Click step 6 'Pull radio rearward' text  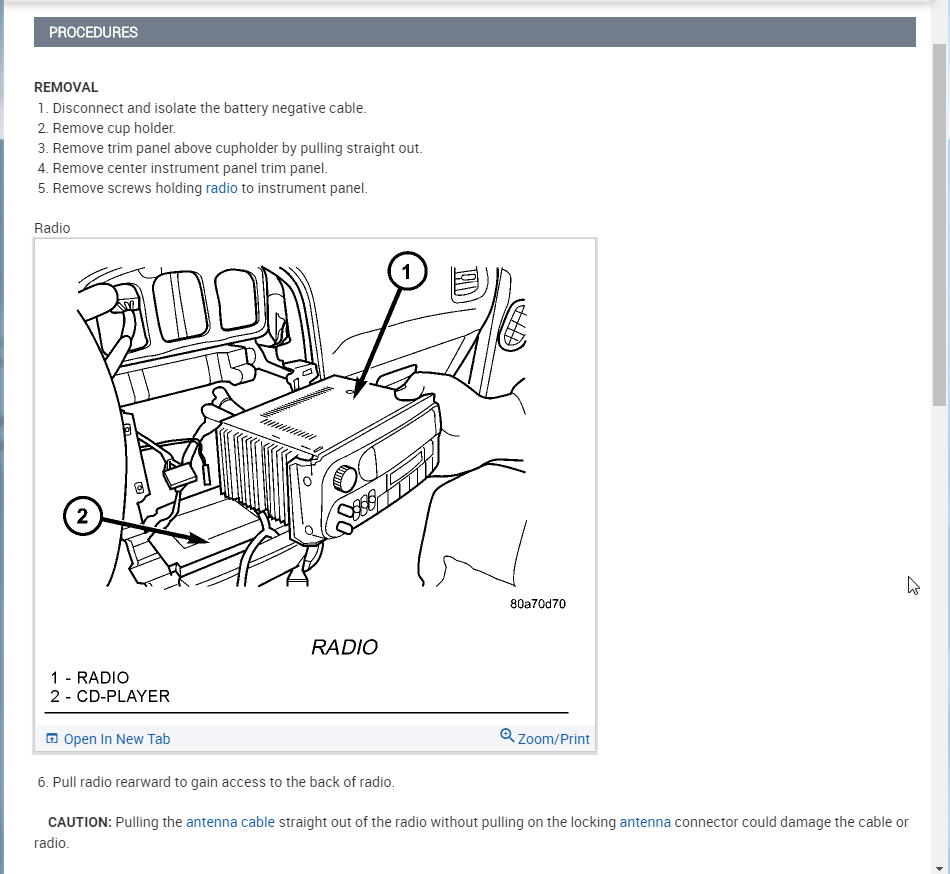[x=224, y=782]
